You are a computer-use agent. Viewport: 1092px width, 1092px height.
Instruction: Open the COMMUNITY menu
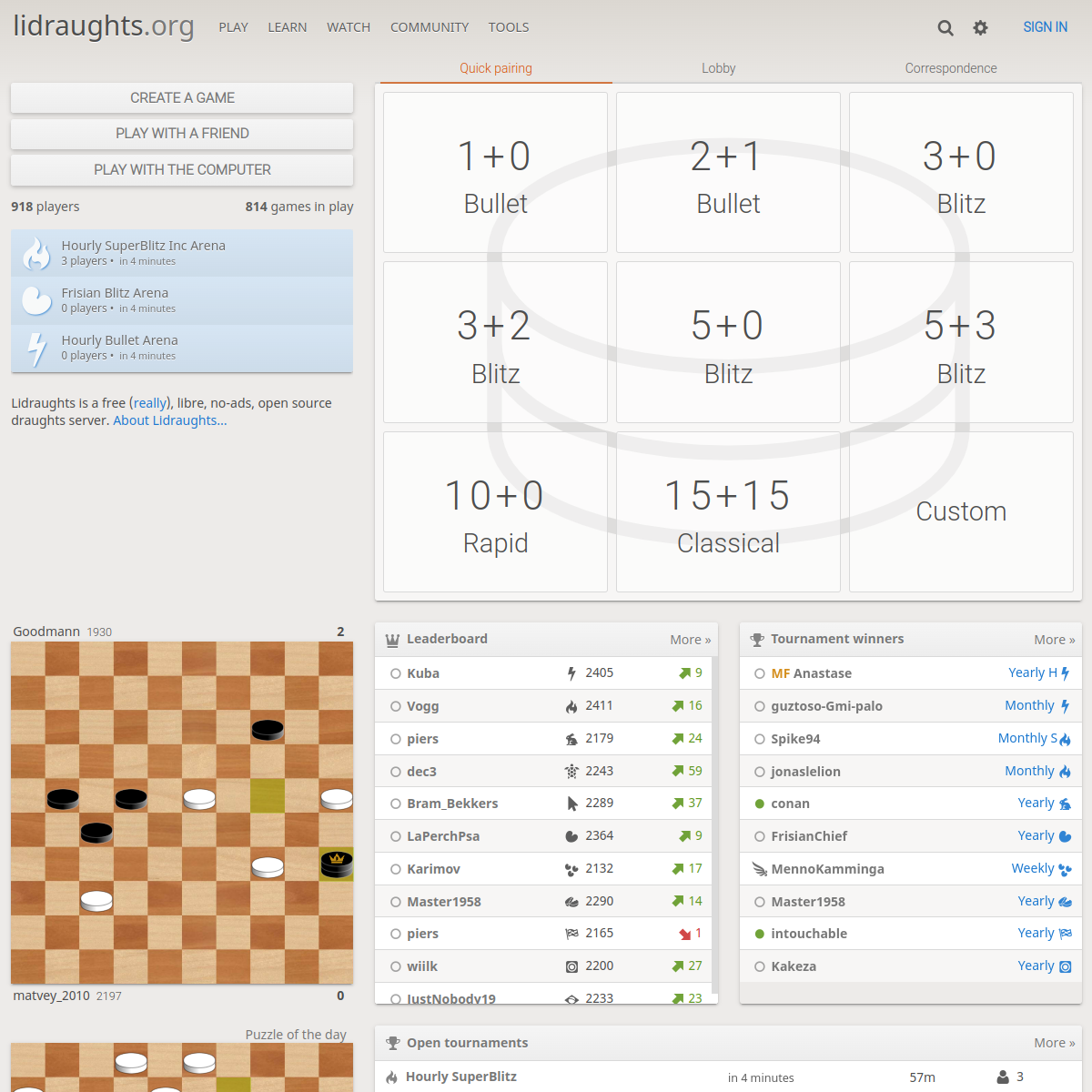pos(430,27)
